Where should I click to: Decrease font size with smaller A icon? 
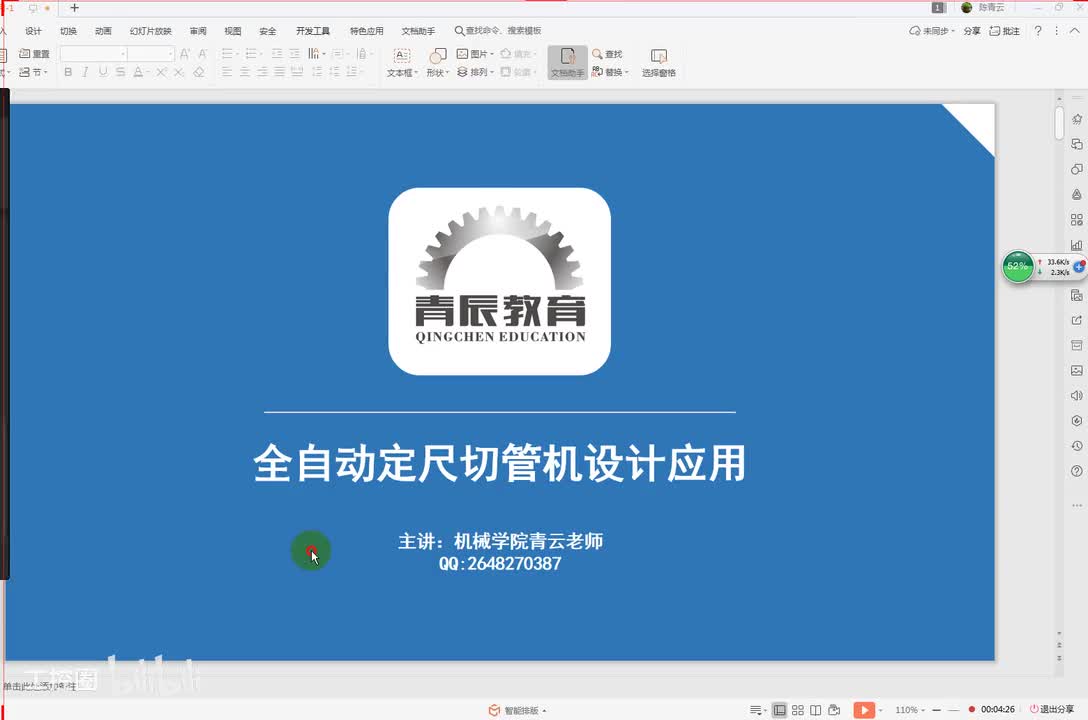click(x=203, y=53)
